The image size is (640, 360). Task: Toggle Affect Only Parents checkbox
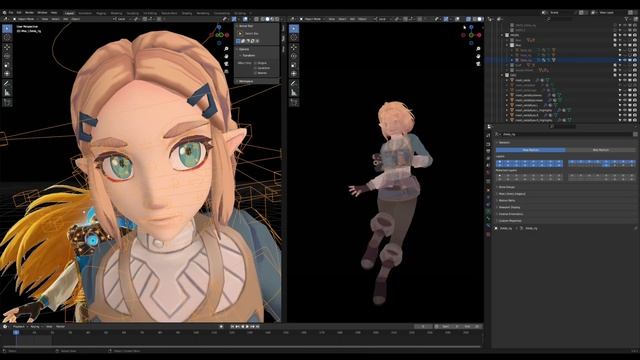click(x=256, y=73)
